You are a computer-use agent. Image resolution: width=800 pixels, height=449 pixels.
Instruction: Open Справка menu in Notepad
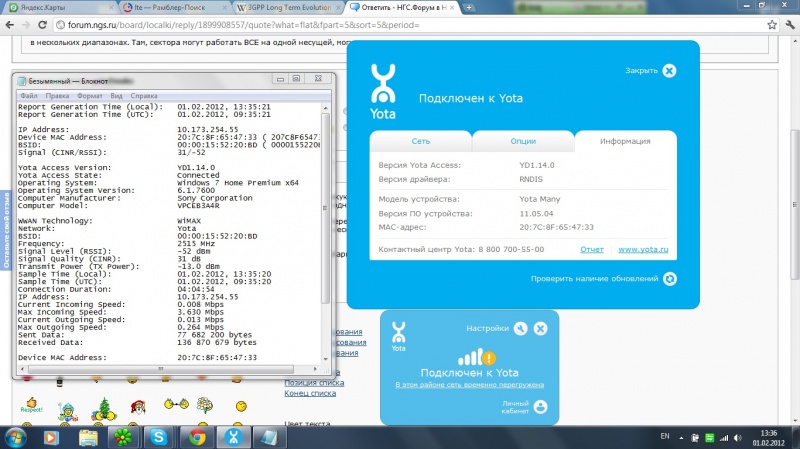144,95
